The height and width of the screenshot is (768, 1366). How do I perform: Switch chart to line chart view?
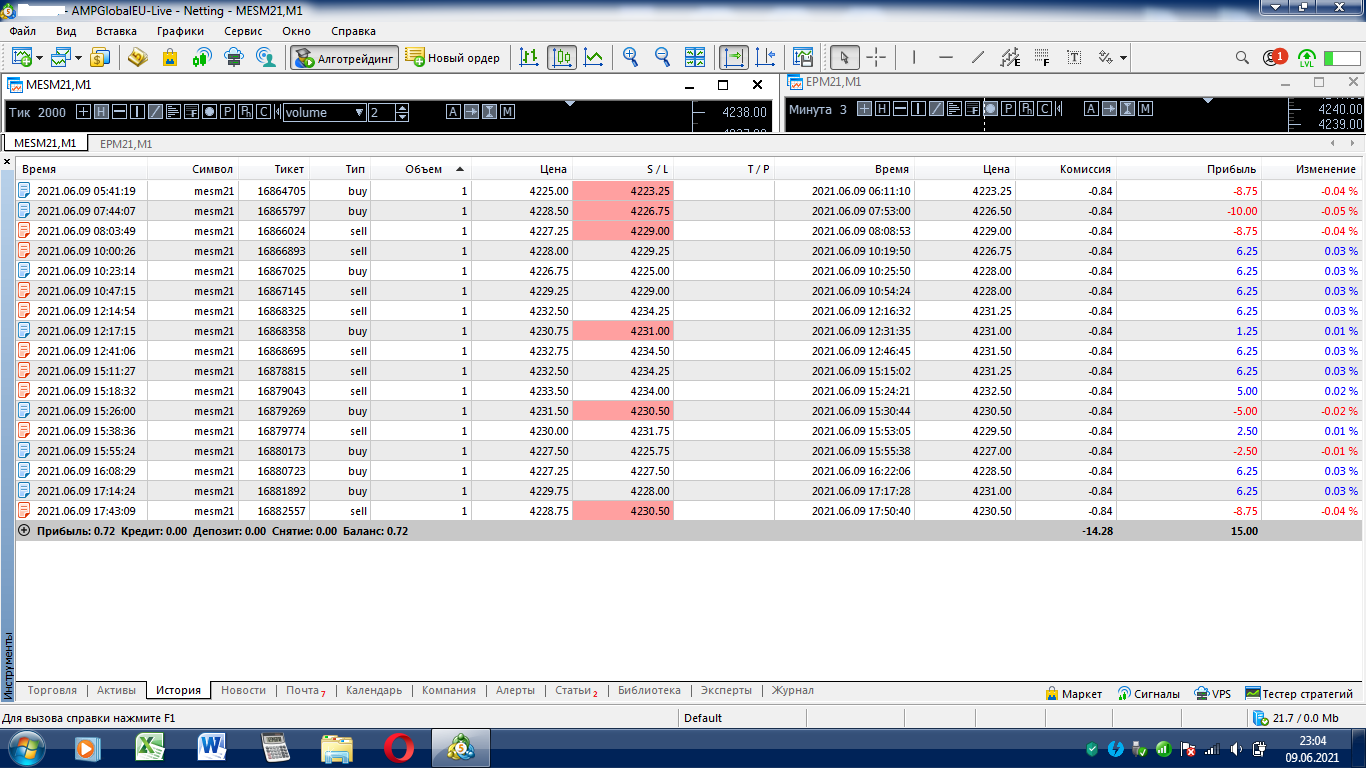[594, 57]
